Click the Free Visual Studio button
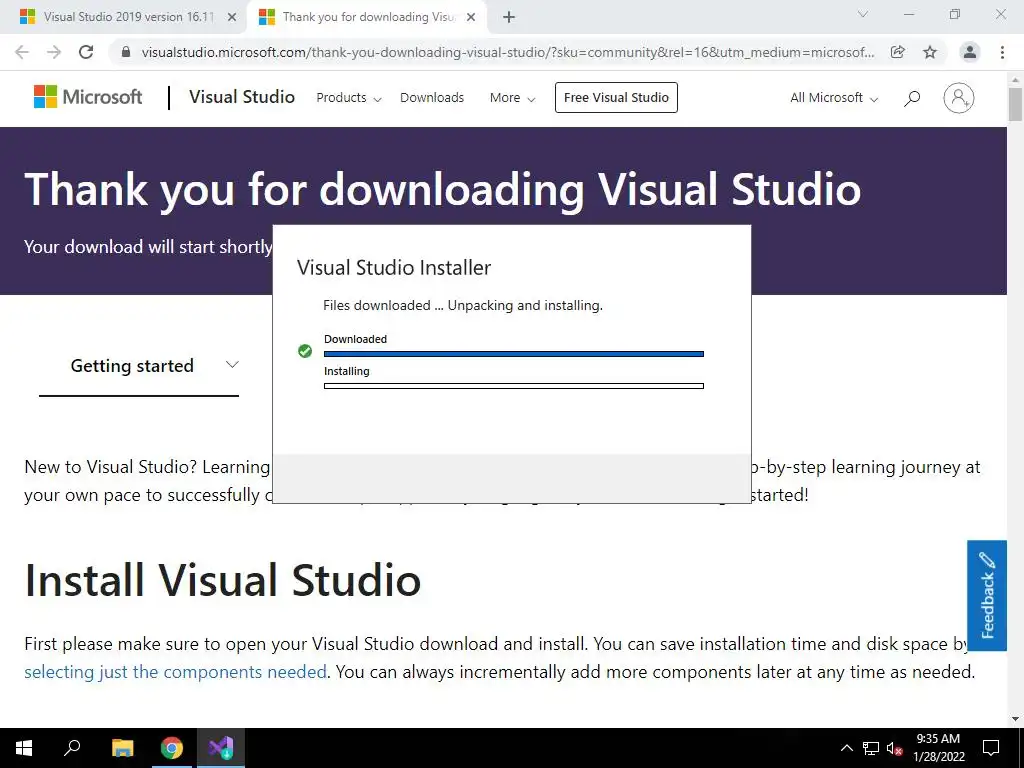Image resolution: width=1024 pixels, height=768 pixels. pos(616,97)
